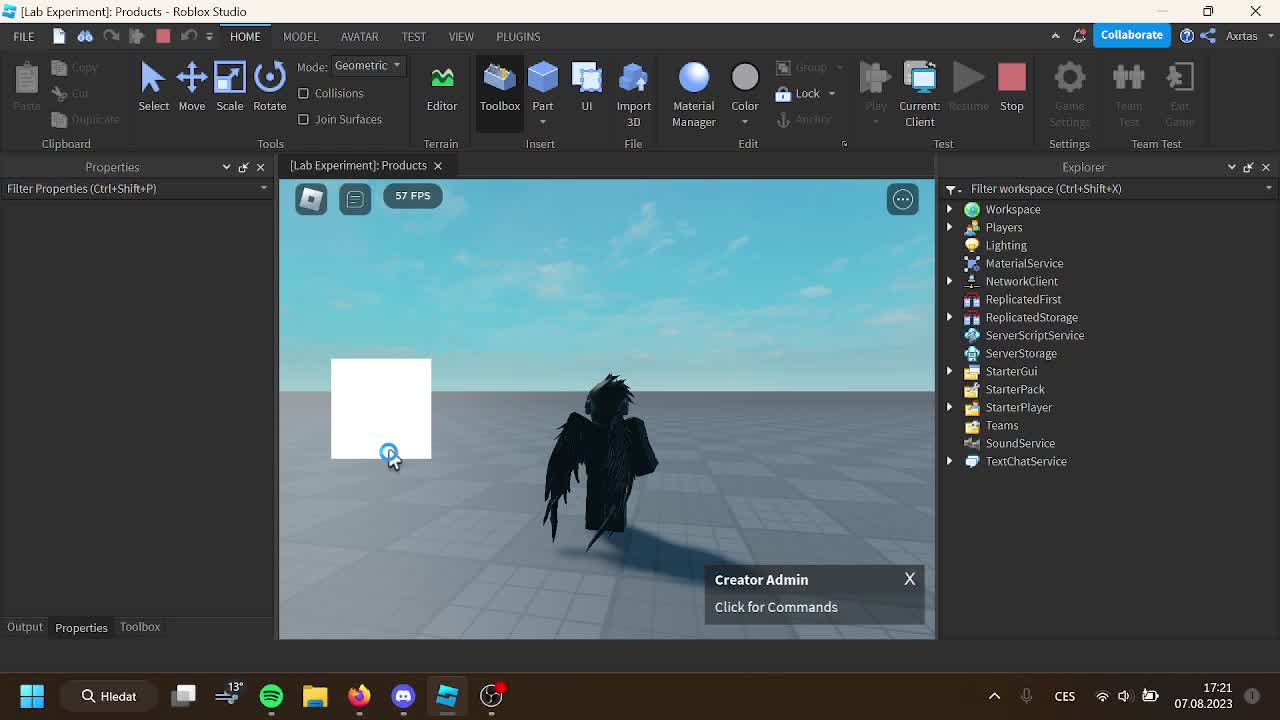Toggle the Collisions checkbox
The height and width of the screenshot is (720, 1280).
pyautogui.click(x=304, y=93)
